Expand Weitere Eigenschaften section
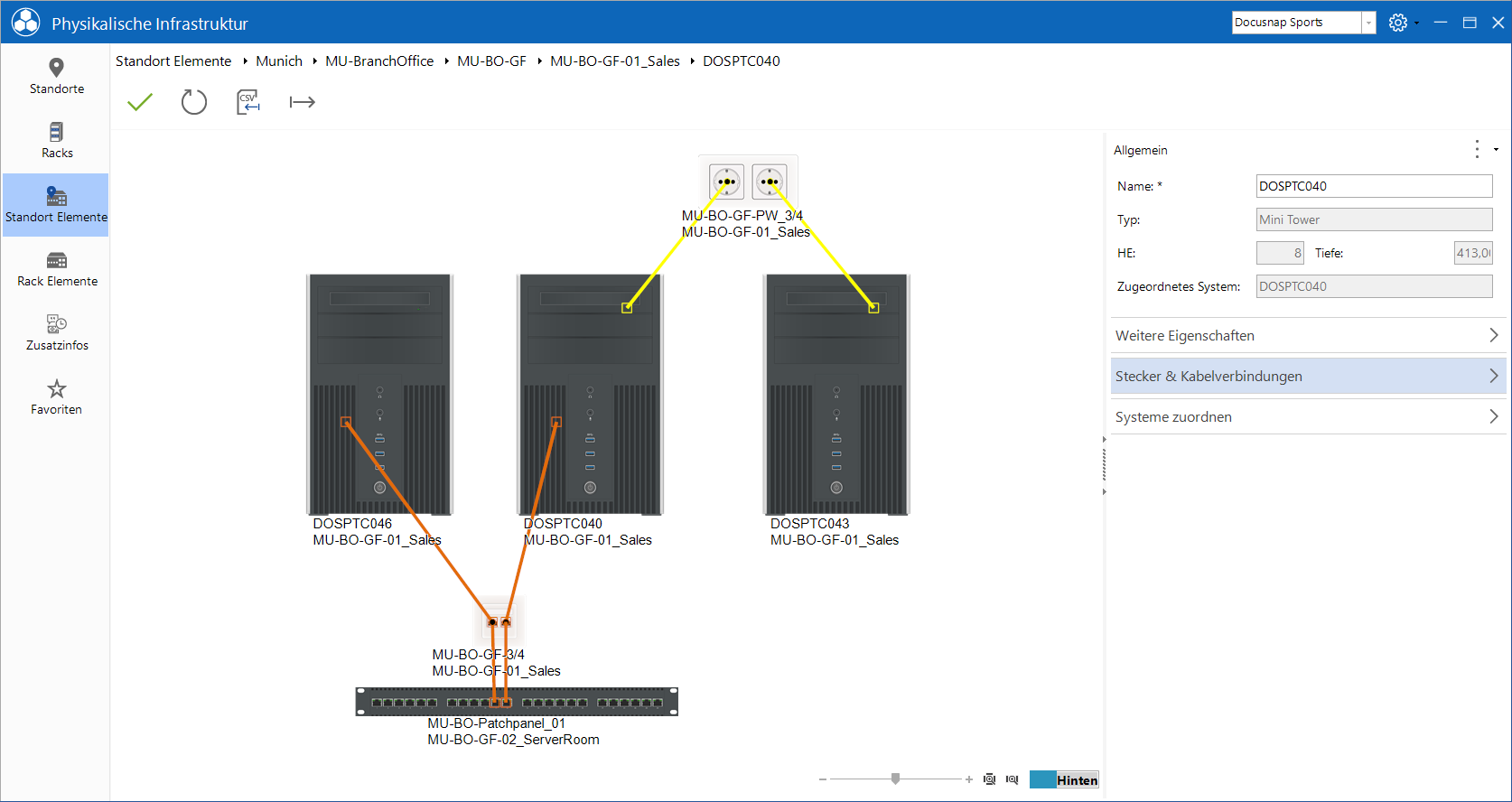The width and height of the screenshot is (1512, 802). tap(1307, 335)
